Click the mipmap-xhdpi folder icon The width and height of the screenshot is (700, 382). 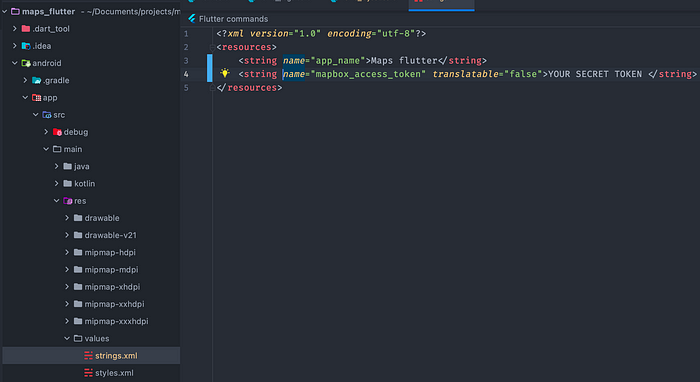(x=78, y=287)
